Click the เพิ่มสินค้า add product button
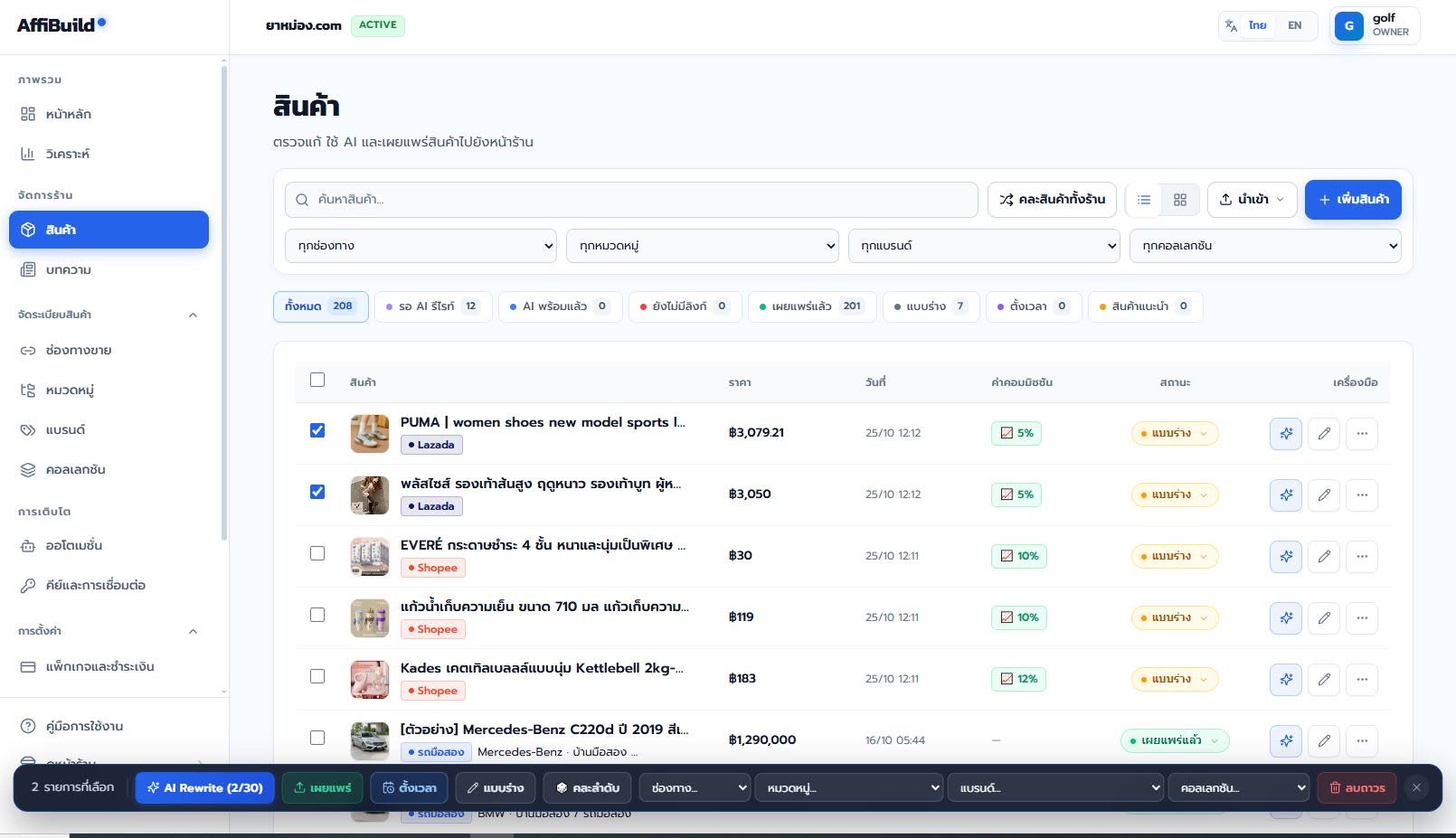Screen dimensions: 1456x838 pos(1353,200)
